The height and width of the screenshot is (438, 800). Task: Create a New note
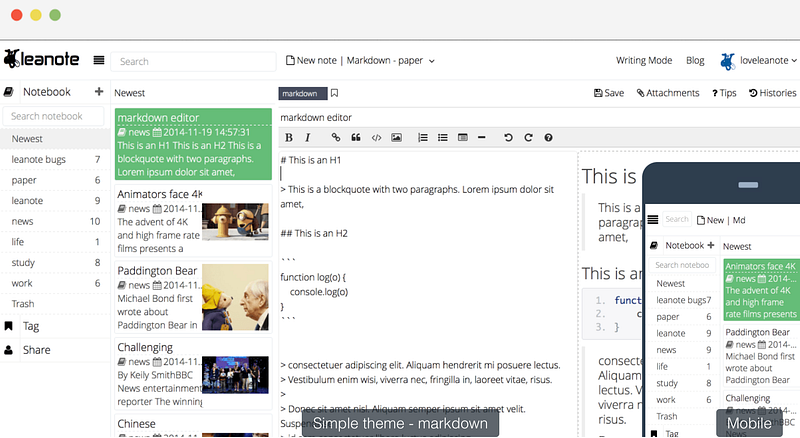[x=311, y=60]
